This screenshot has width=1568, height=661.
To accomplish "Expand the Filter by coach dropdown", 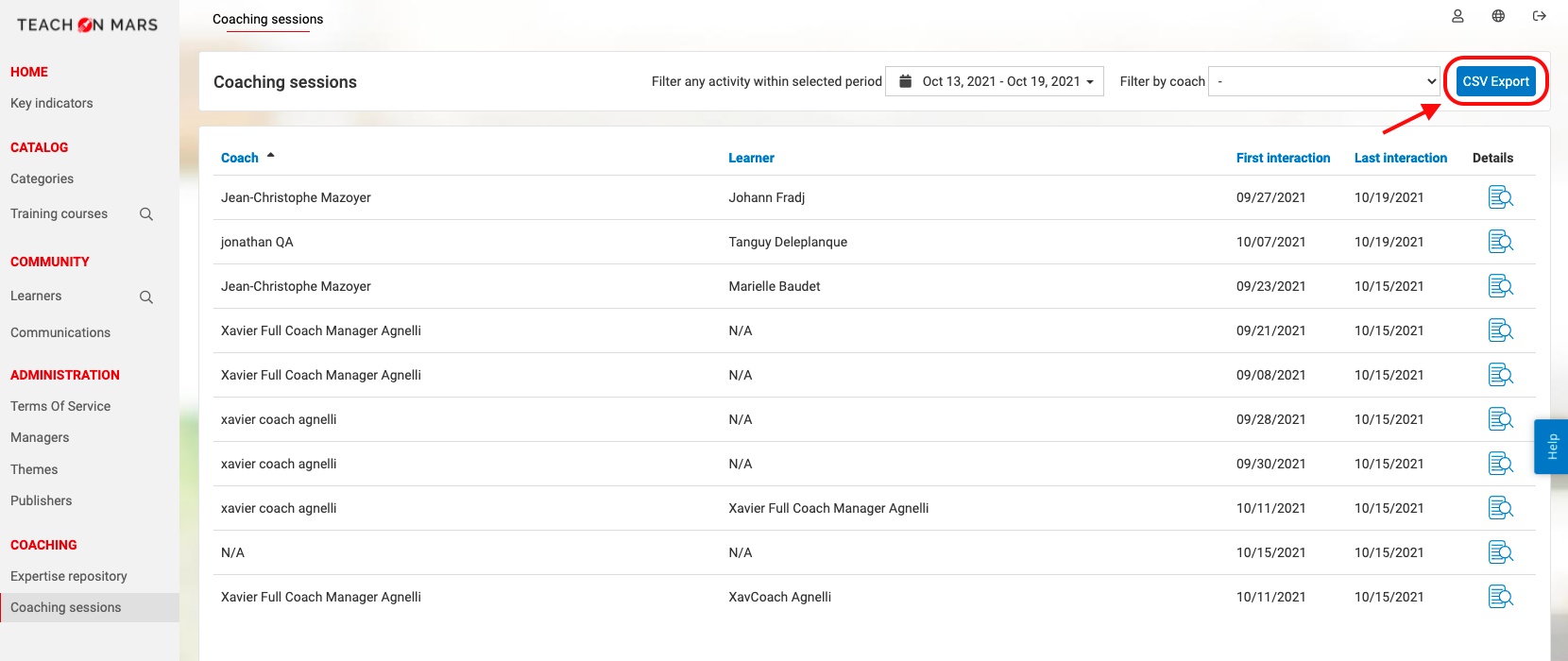I will click(x=1324, y=81).
